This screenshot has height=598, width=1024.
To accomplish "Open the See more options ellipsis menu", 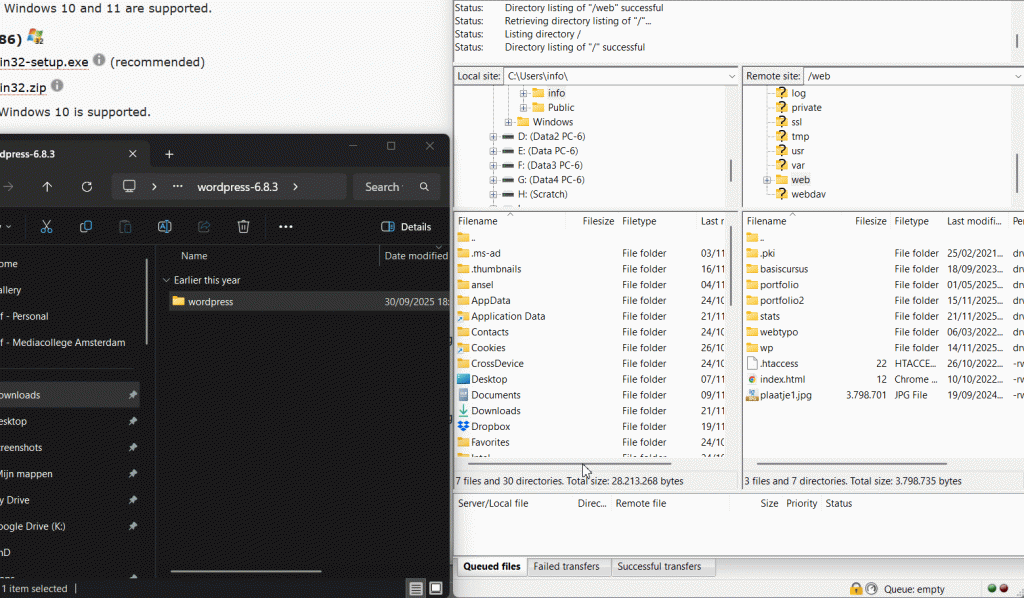I will tap(286, 227).
